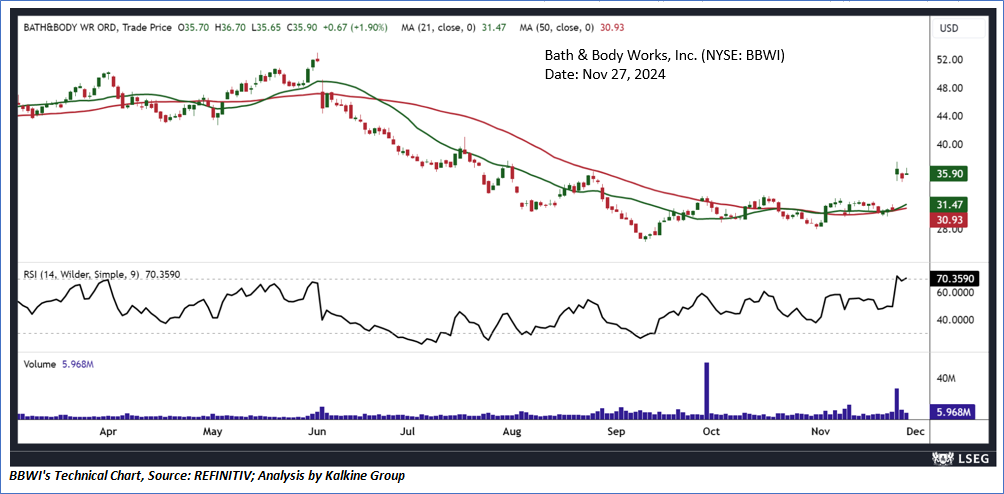Click the O35.70 open price value
1004x494 pixels.
(x=195, y=28)
